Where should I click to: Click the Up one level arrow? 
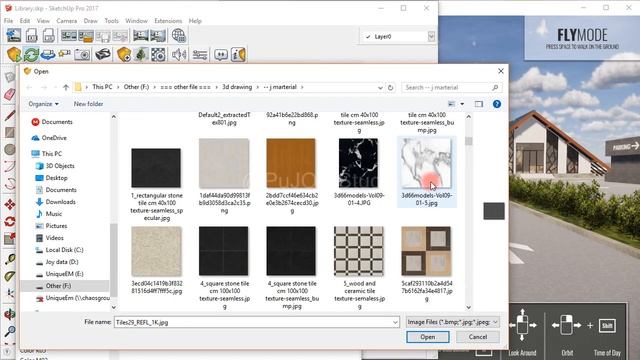click(x=66, y=87)
